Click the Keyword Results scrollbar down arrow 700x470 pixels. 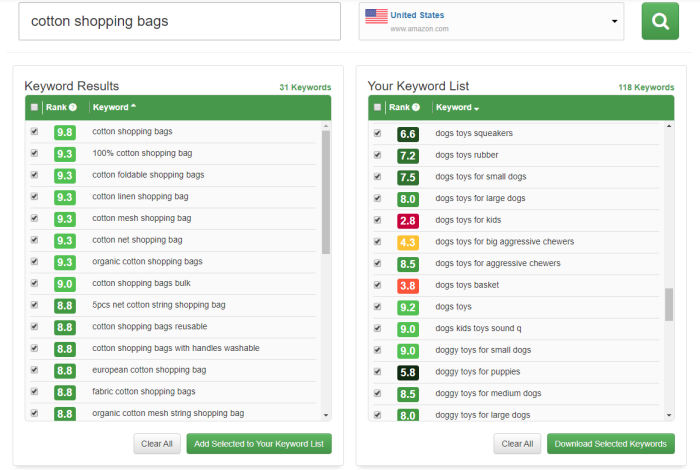click(x=326, y=415)
